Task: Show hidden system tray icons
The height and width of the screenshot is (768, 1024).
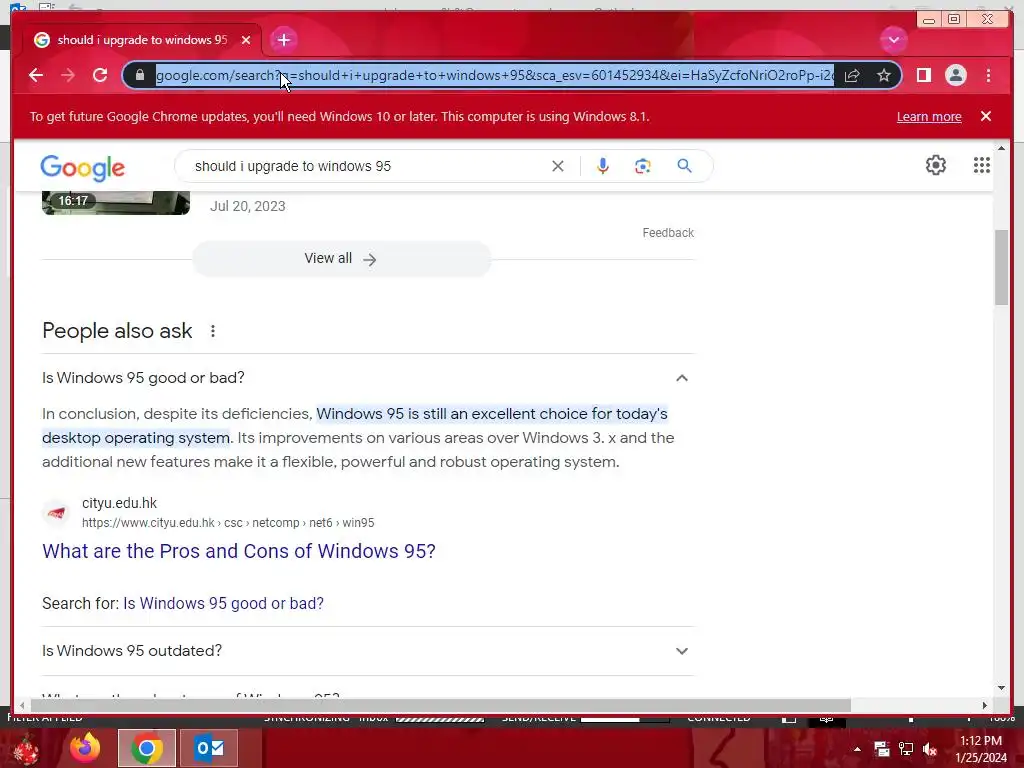Action: coord(857,749)
